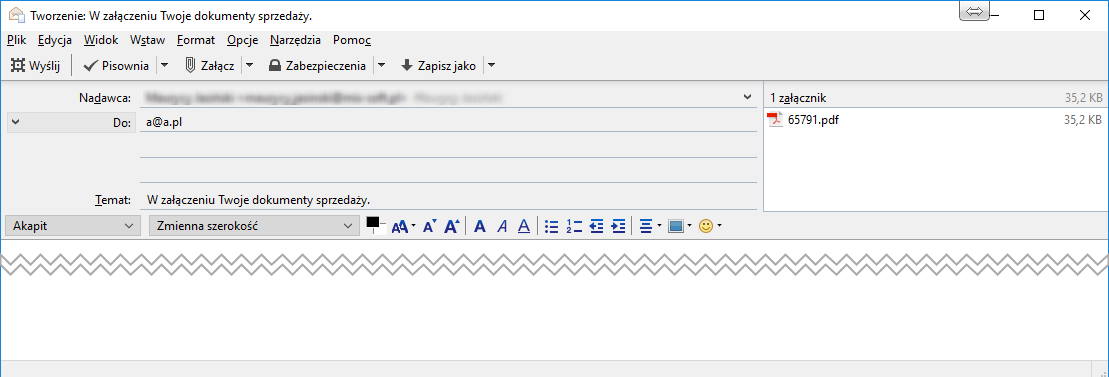Click the bold text formatting icon
1109x377 pixels.
[480, 226]
